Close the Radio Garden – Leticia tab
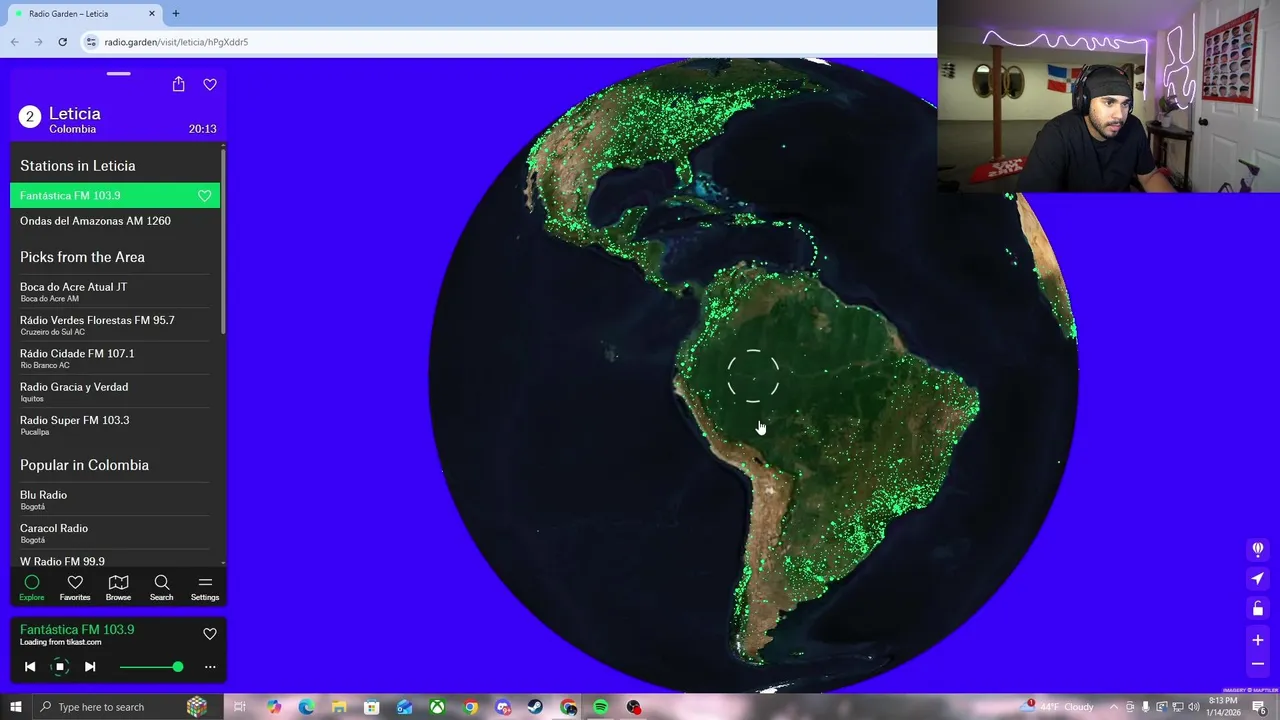The width and height of the screenshot is (1280, 720). click(x=152, y=14)
